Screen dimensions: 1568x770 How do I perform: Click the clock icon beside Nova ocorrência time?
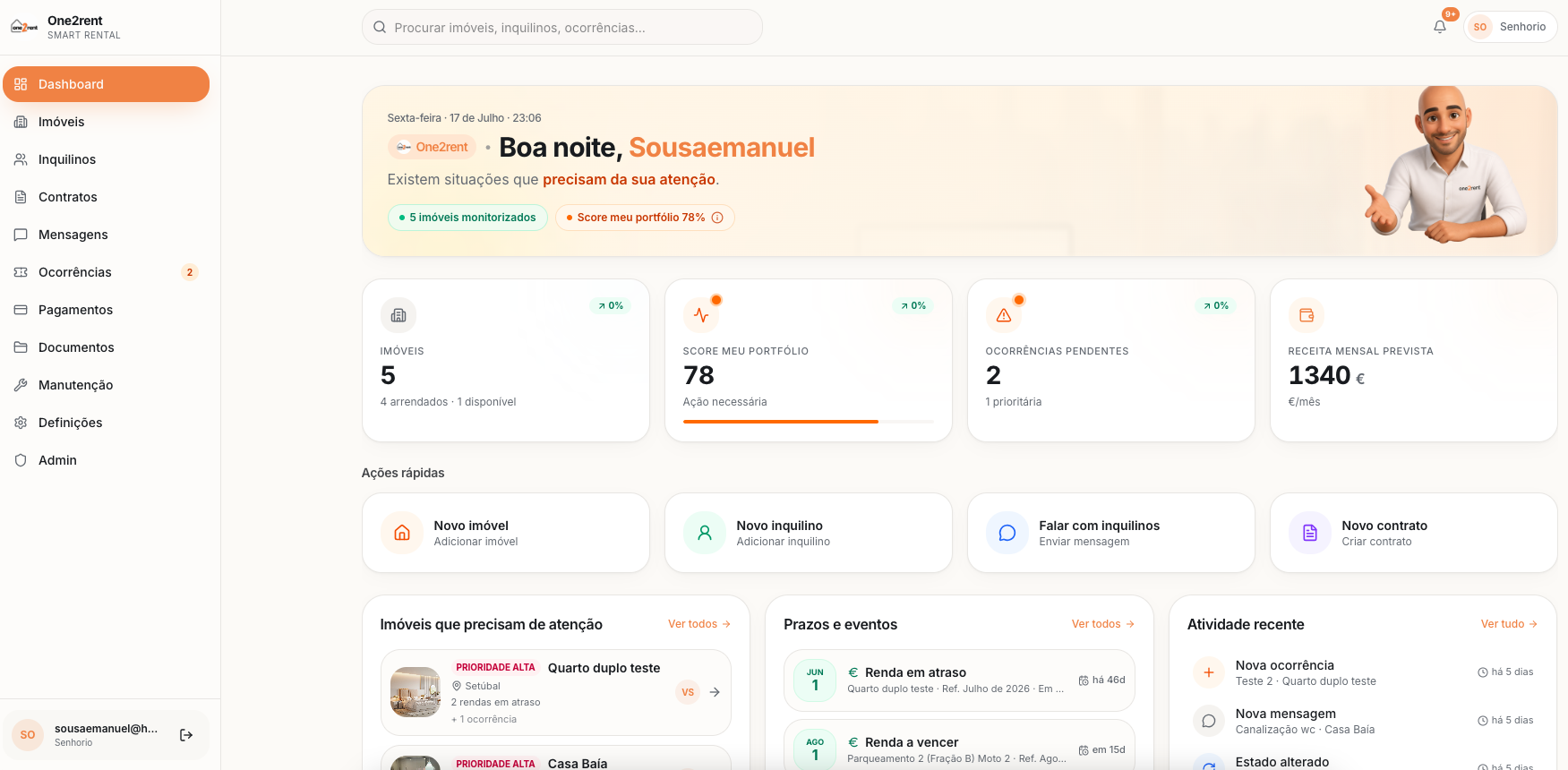(1483, 672)
